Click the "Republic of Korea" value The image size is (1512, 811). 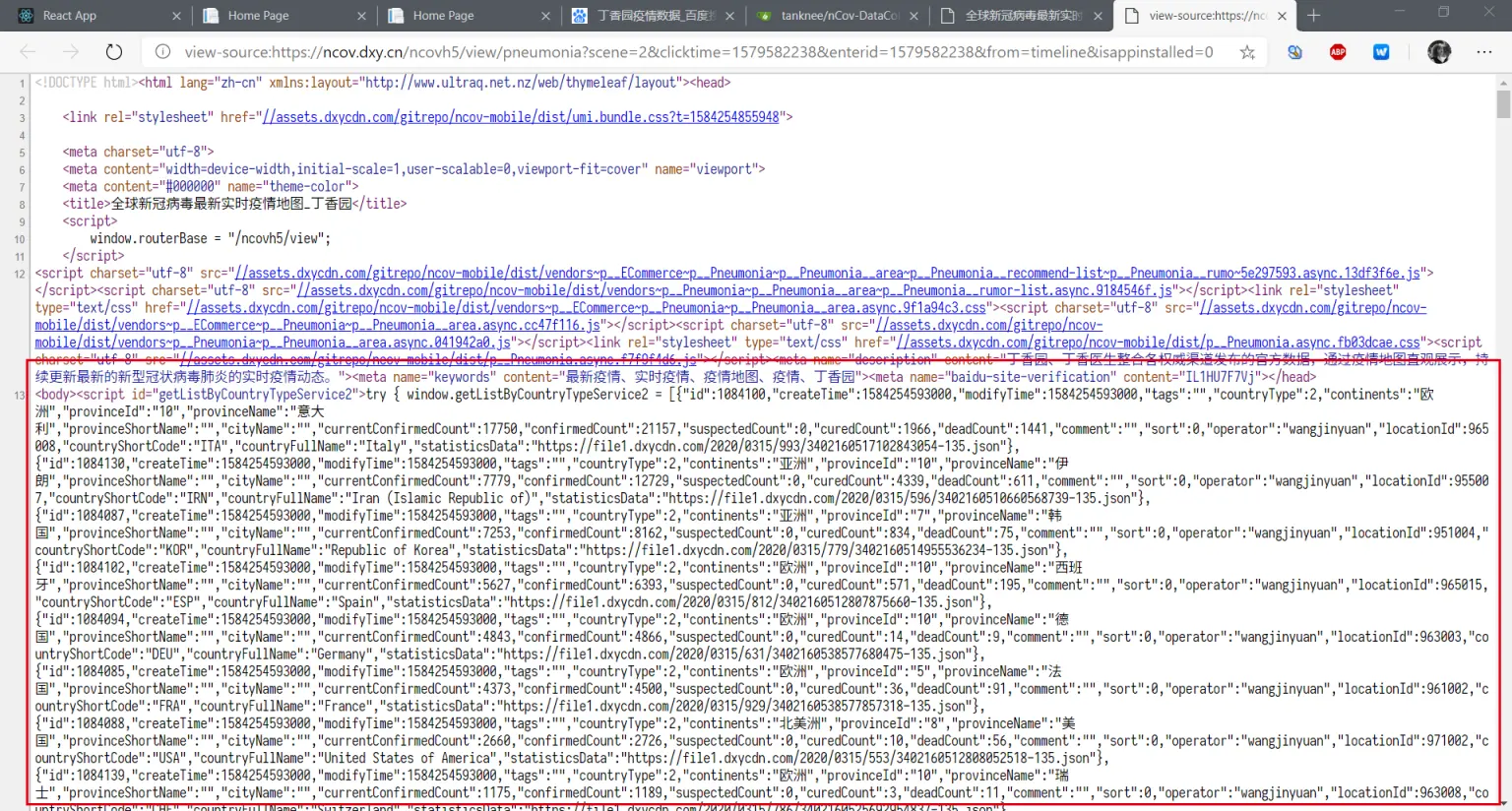(x=392, y=550)
